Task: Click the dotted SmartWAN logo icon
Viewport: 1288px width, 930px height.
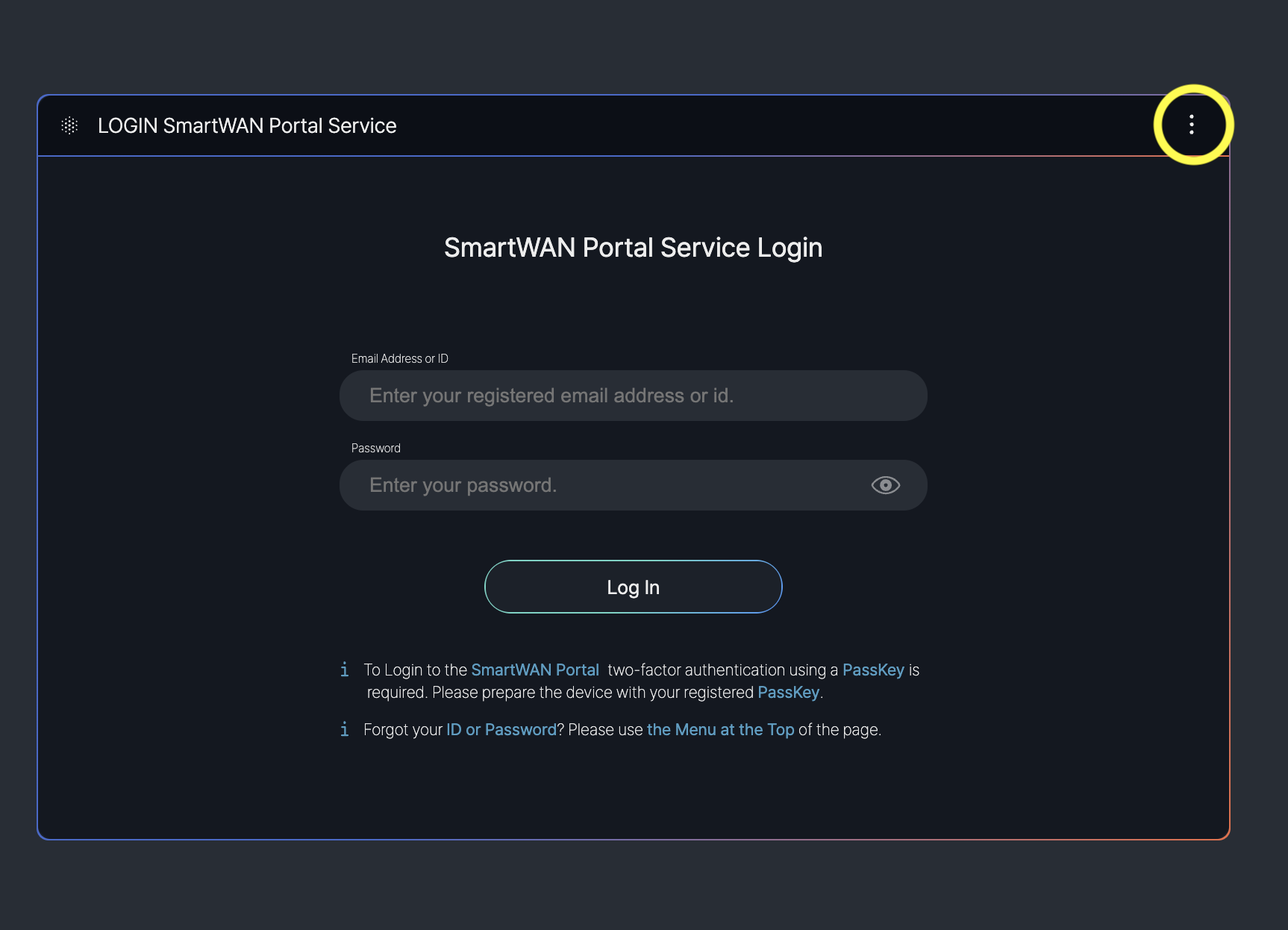Action: [x=69, y=125]
